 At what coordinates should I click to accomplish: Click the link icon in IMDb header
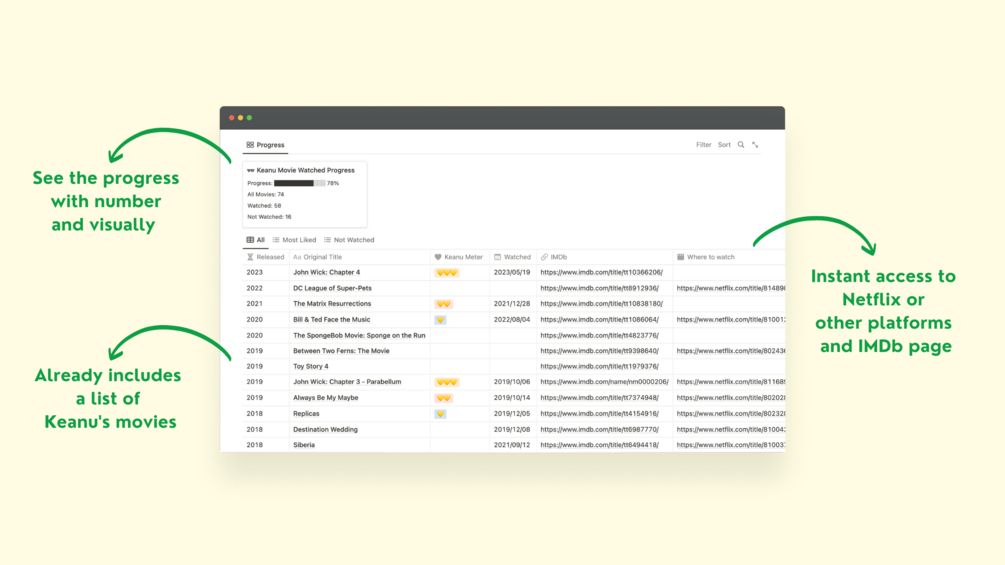pos(544,257)
